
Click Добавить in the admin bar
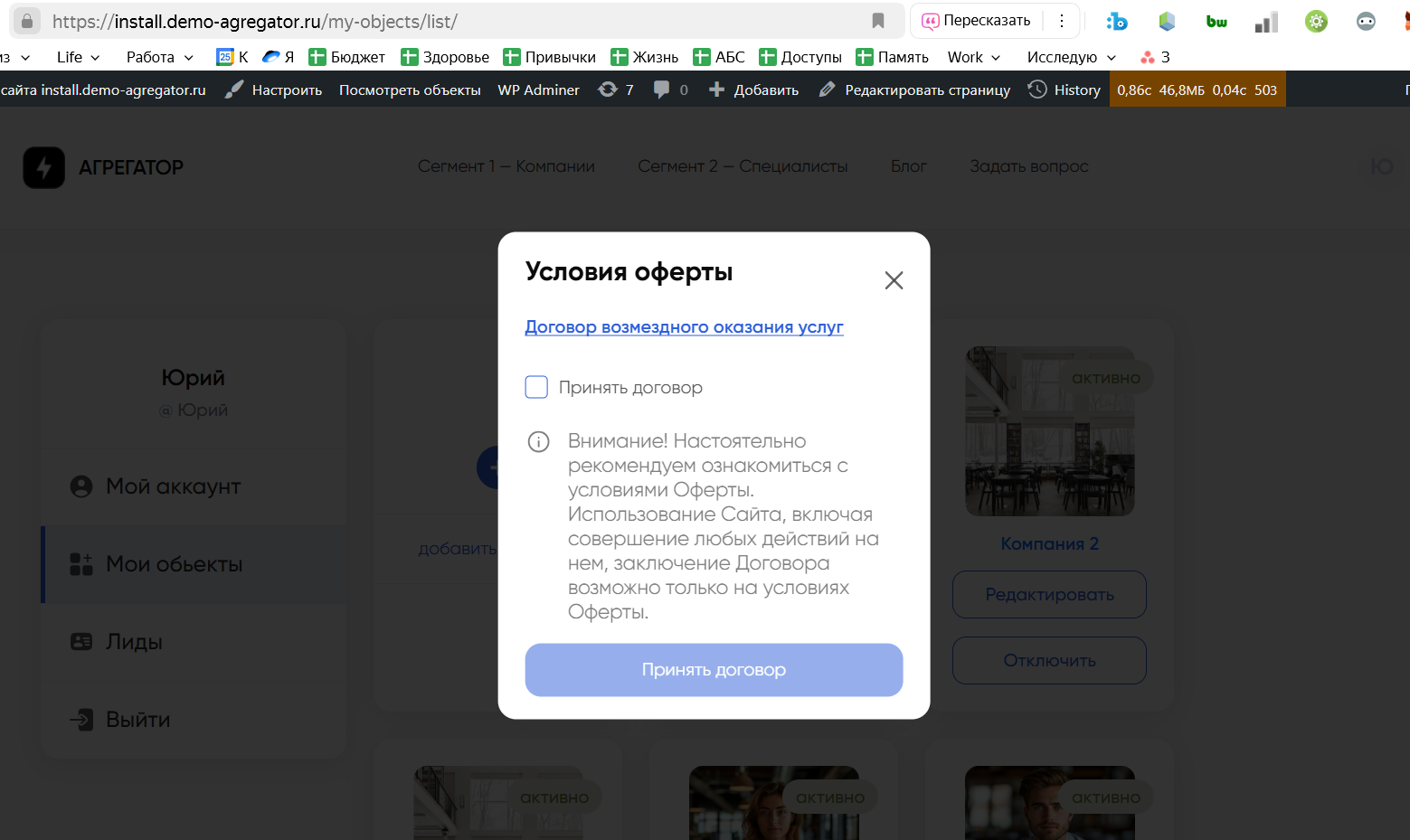click(x=754, y=90)
